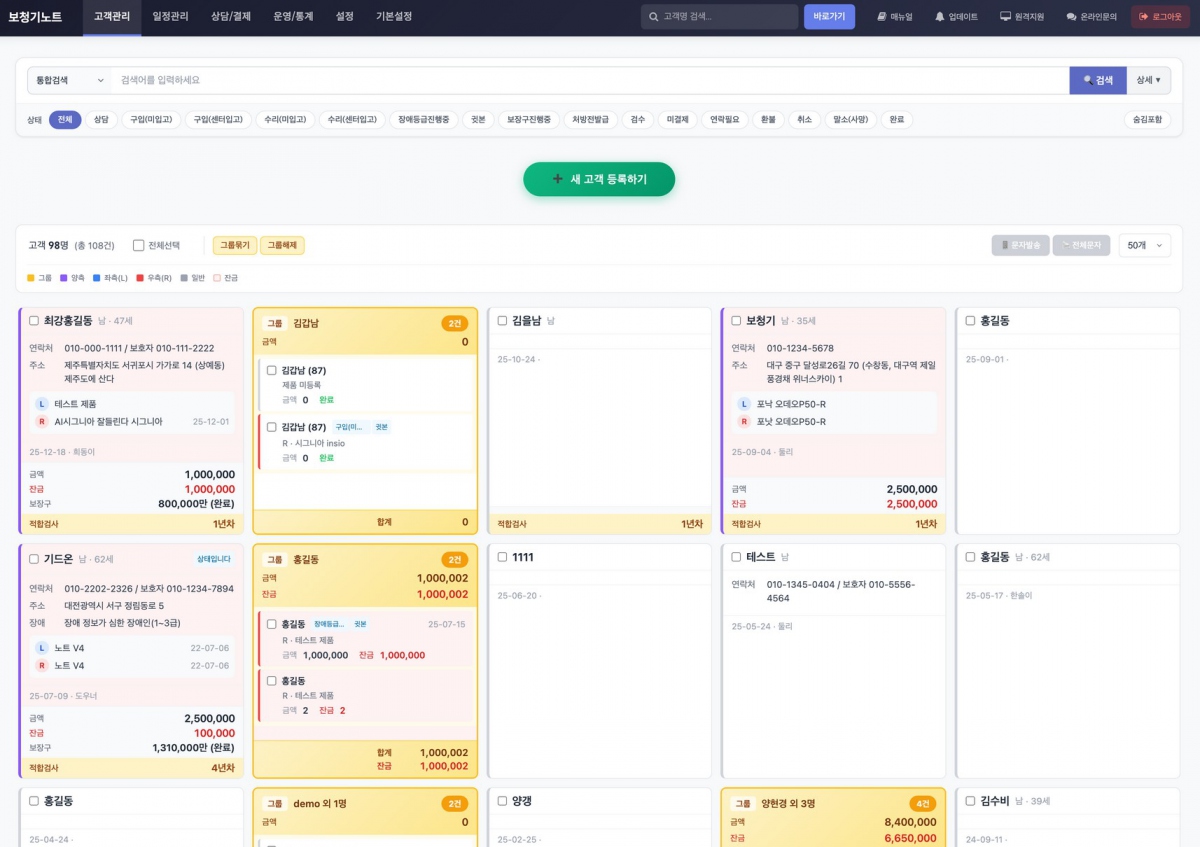Viewport: 1200px width, 847px height.
Task: Click the 로그아웃 exit icon
Action: (x=1143, y=17)
